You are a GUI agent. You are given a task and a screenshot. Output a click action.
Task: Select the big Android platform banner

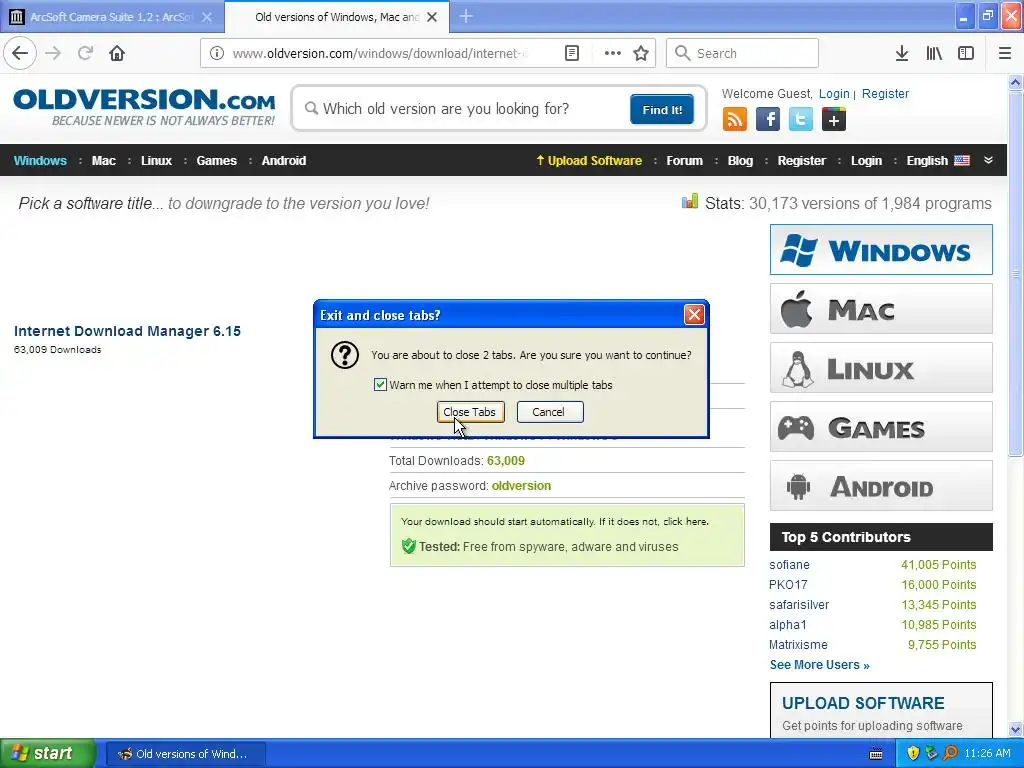coord(881,486)
